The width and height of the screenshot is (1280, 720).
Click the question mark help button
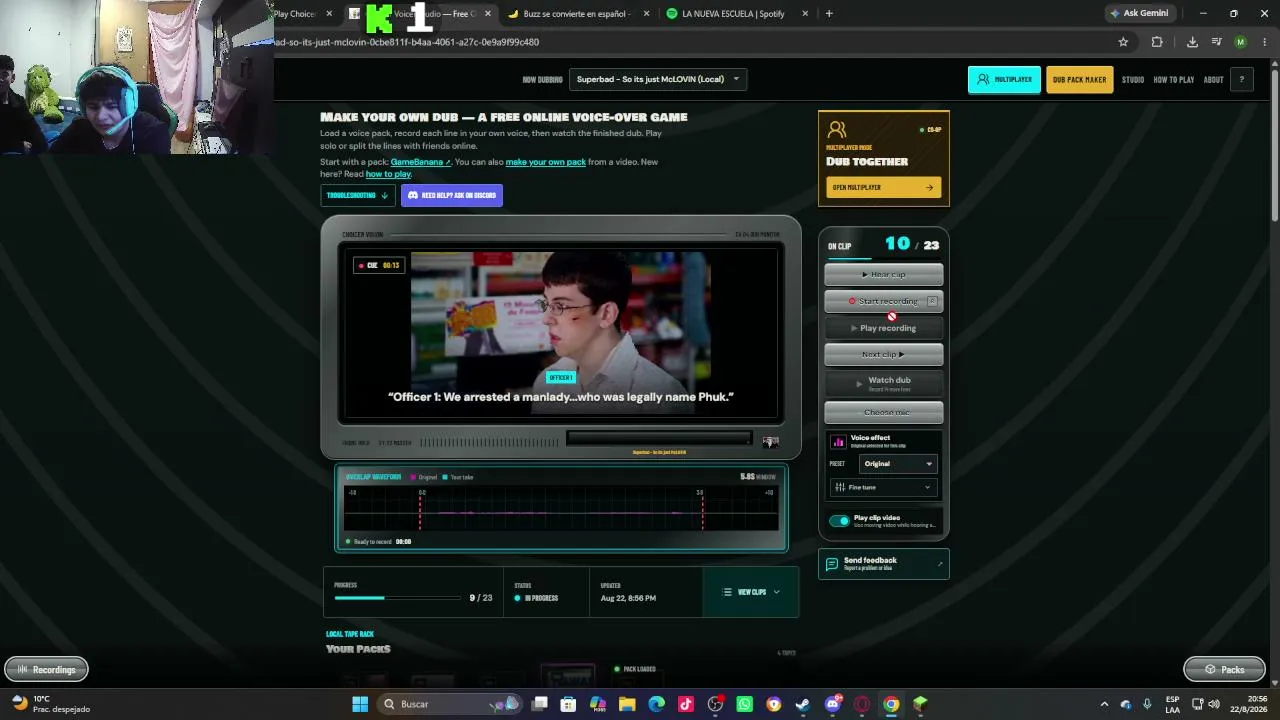(1242, 80)
